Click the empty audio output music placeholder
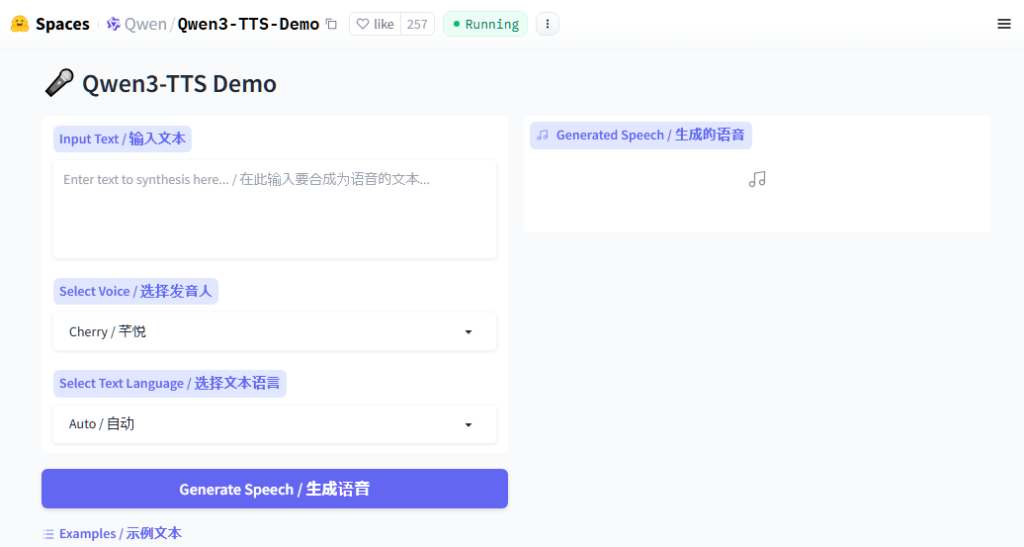Viewport: 1024px width, 547px height. [757, 179]
